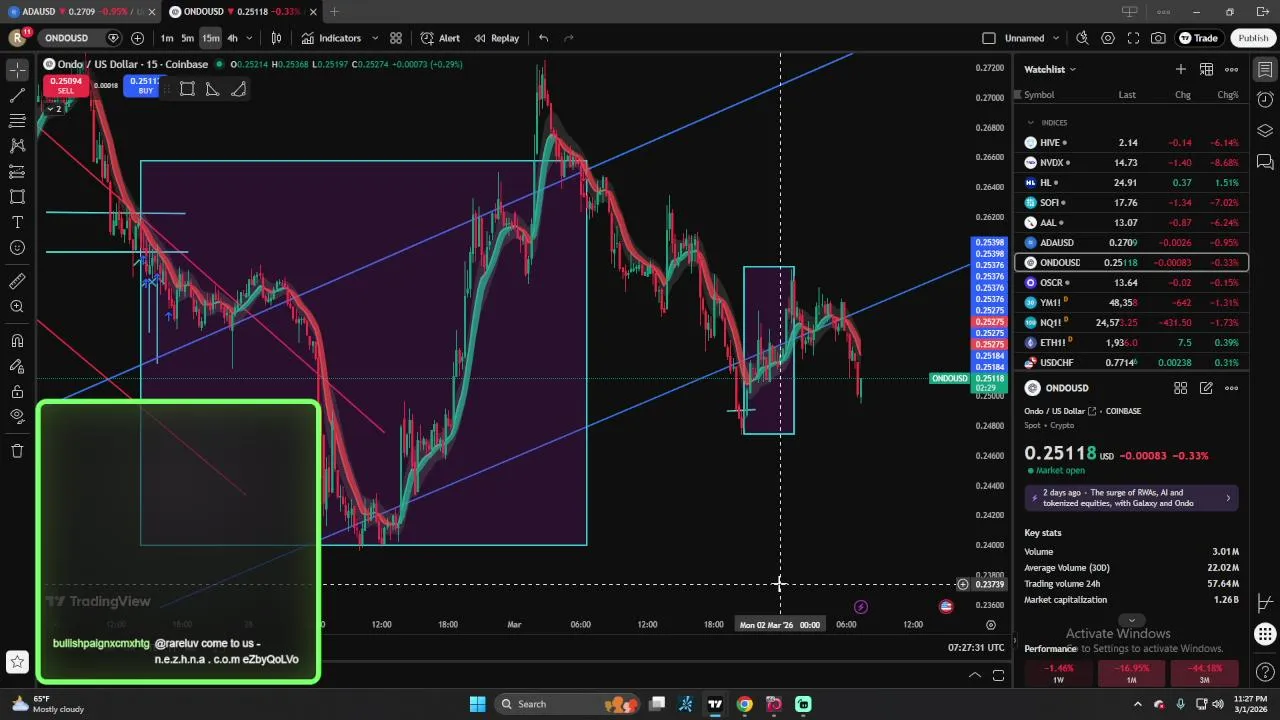Screen dimensions: 1280x720
Task: Activate the zoom in tool
Action: (17, 307)
